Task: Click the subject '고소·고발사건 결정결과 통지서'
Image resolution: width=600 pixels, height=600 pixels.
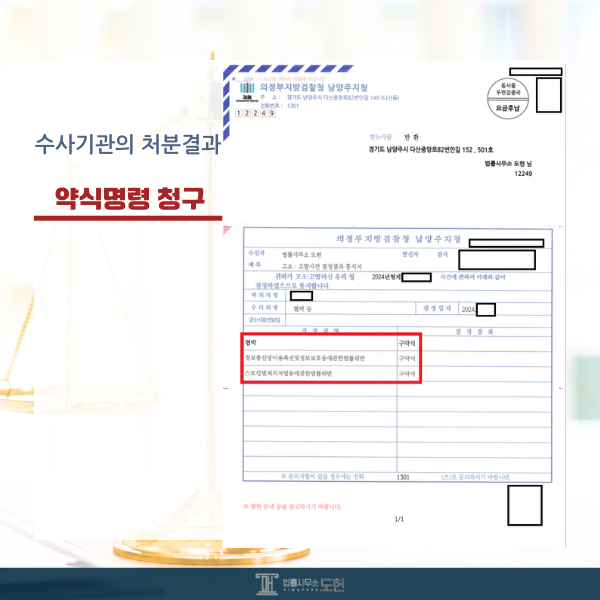Action: pos(321,266)
